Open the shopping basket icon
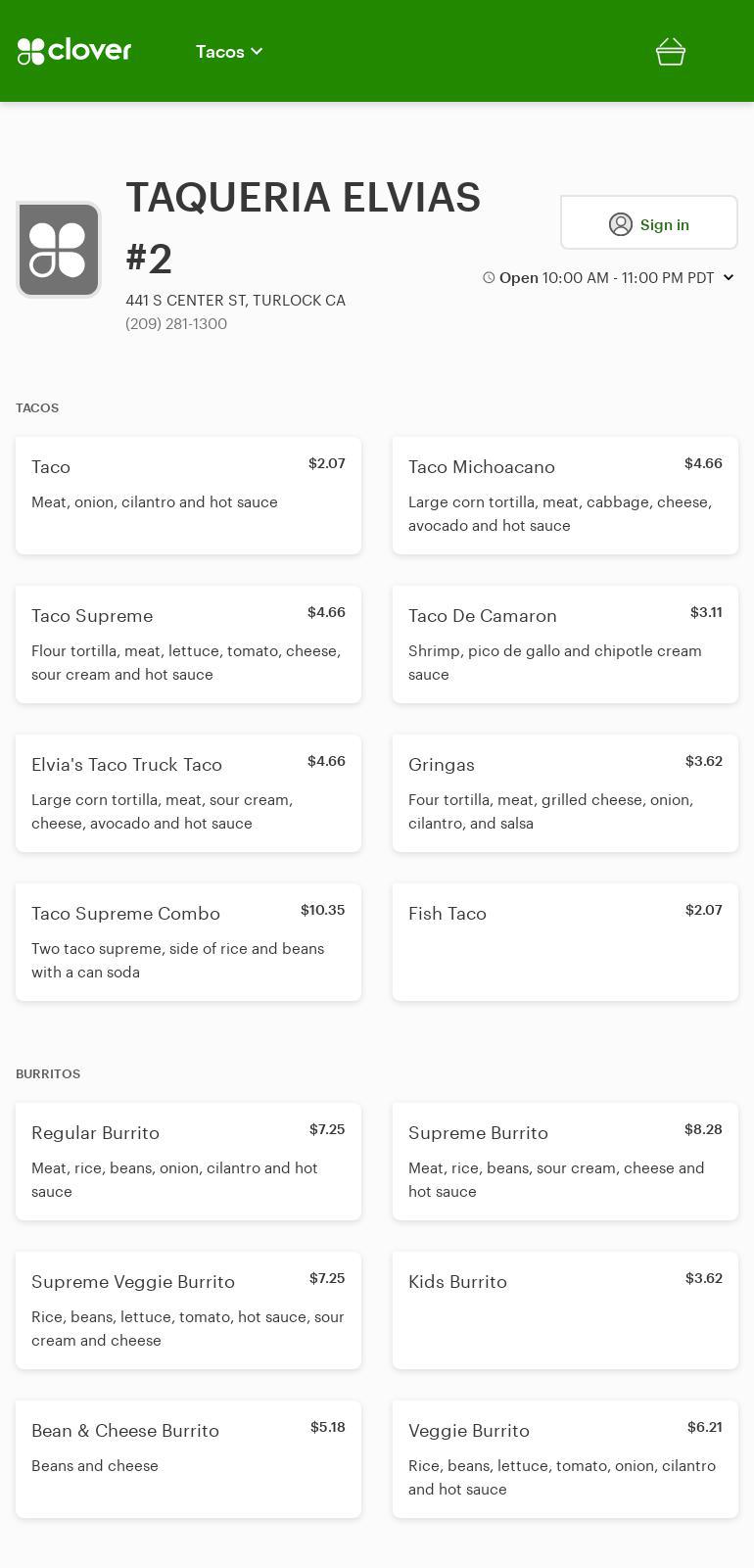The image size is (754, 1568). pyautogui.click(x=671, y=52)
